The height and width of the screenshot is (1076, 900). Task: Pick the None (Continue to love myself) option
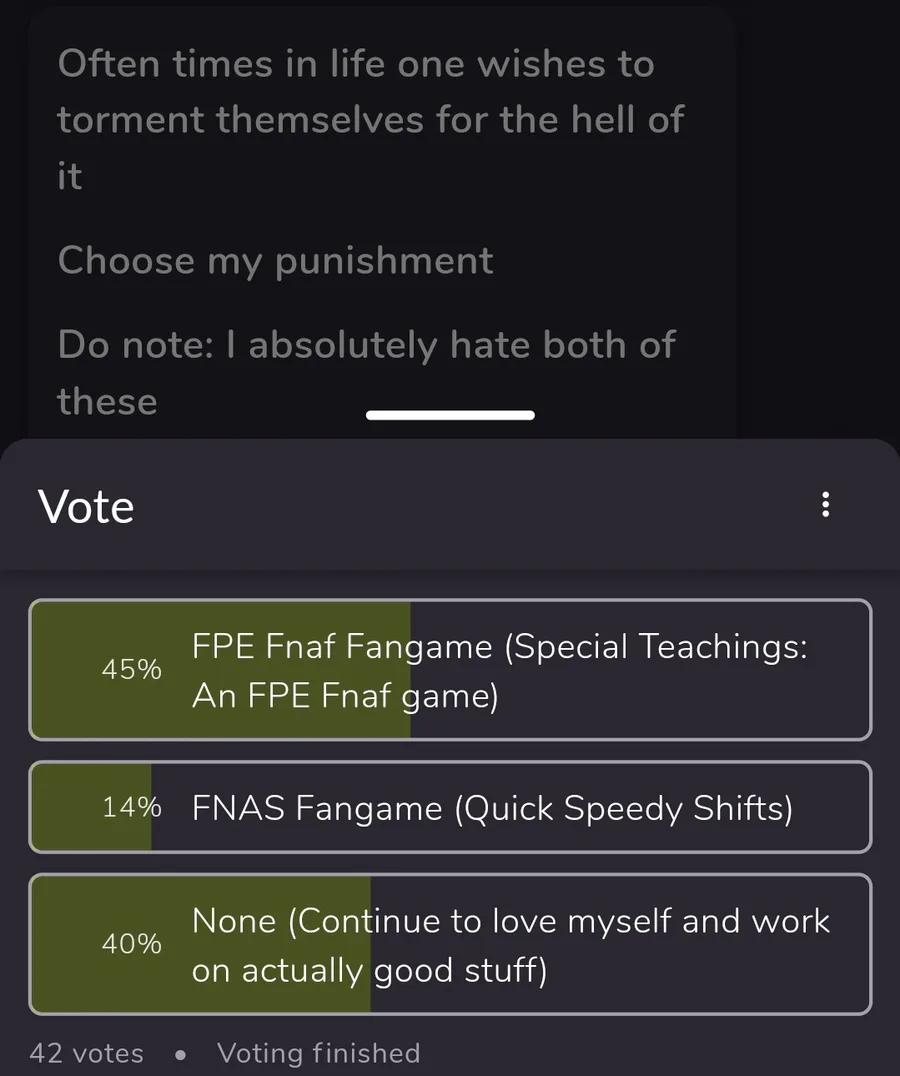click(x=450, y=944)
